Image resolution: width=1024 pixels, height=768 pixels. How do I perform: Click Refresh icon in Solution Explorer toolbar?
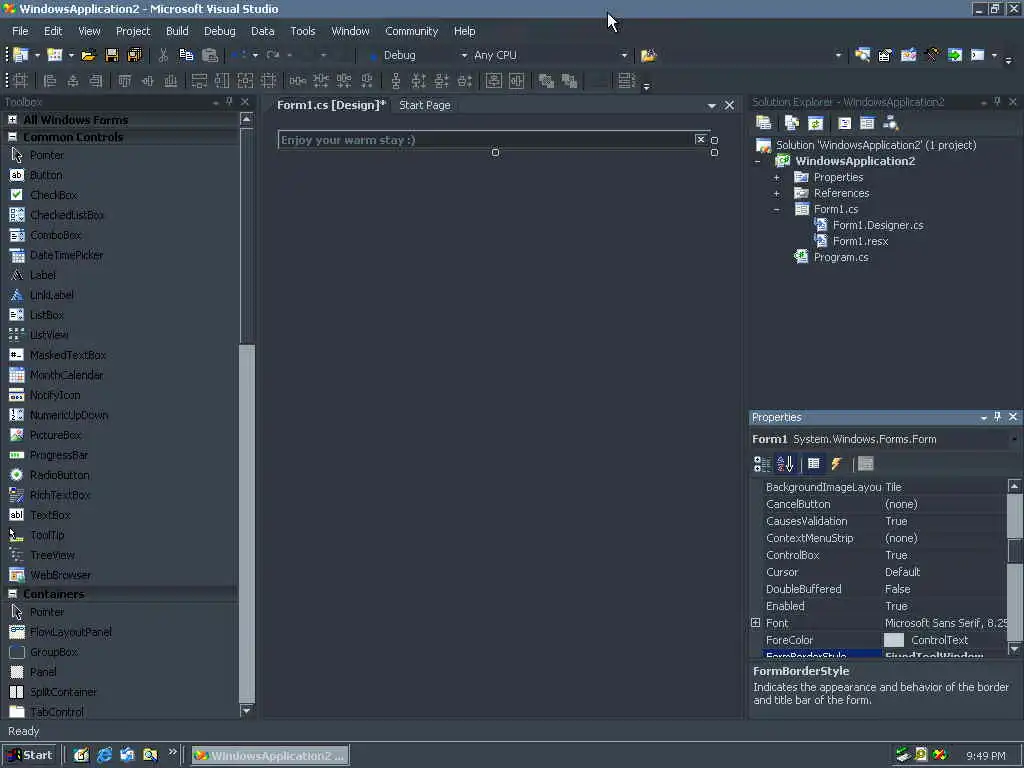(815, 123)
